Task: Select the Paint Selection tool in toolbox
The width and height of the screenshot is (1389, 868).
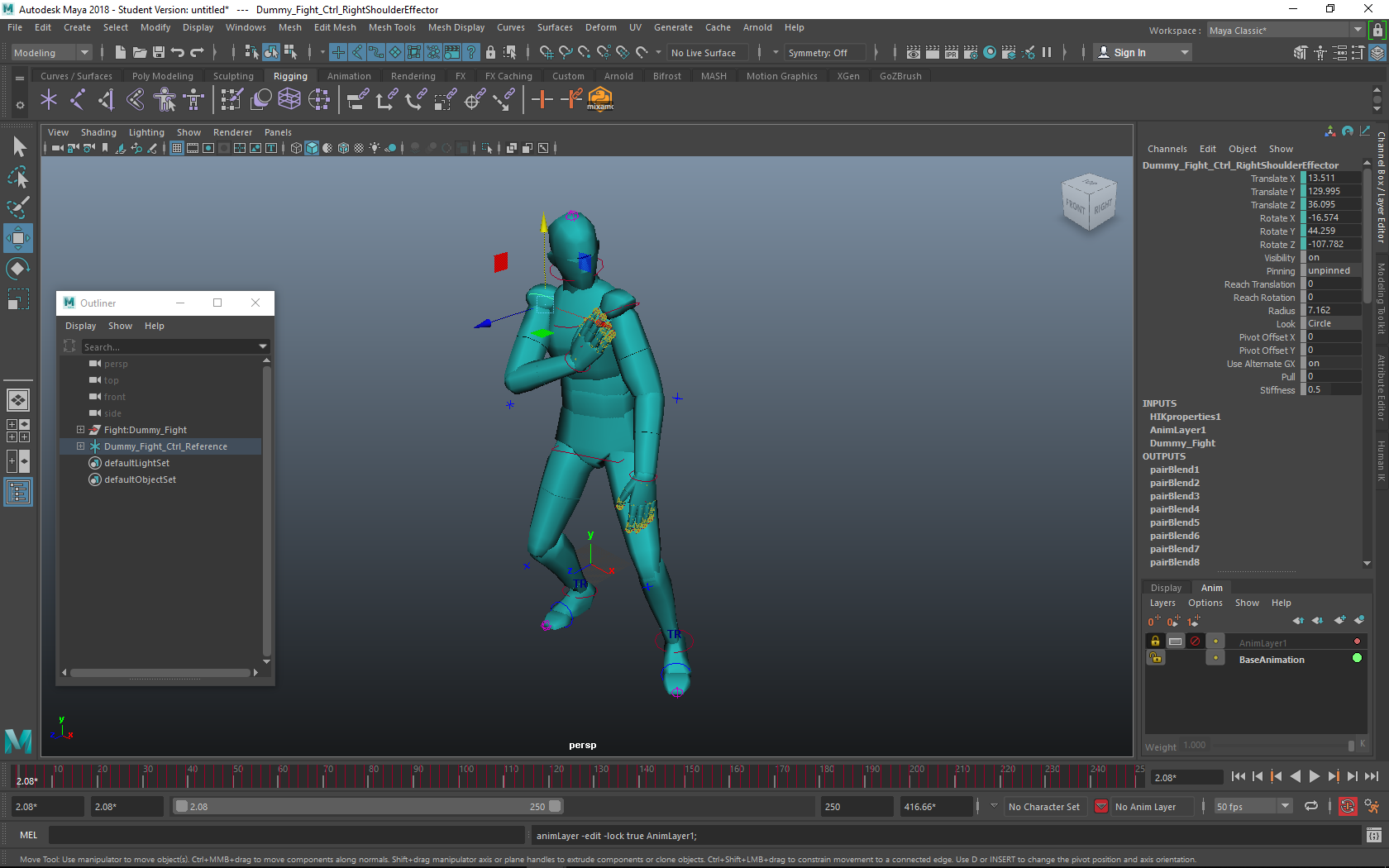Action: (x=18, y=207)
